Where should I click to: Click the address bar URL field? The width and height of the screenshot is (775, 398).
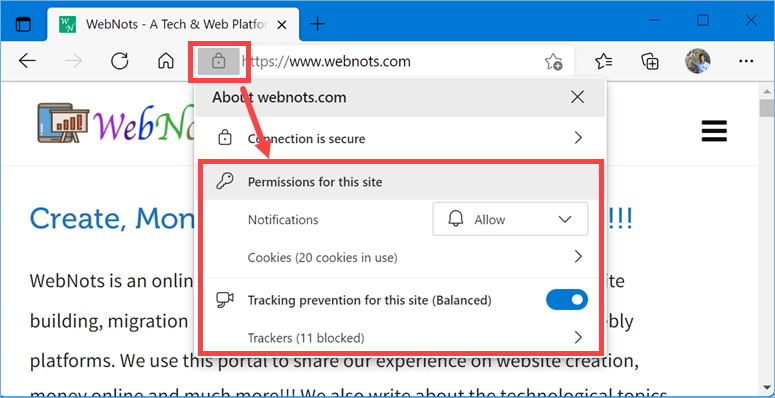click(390, 62)
